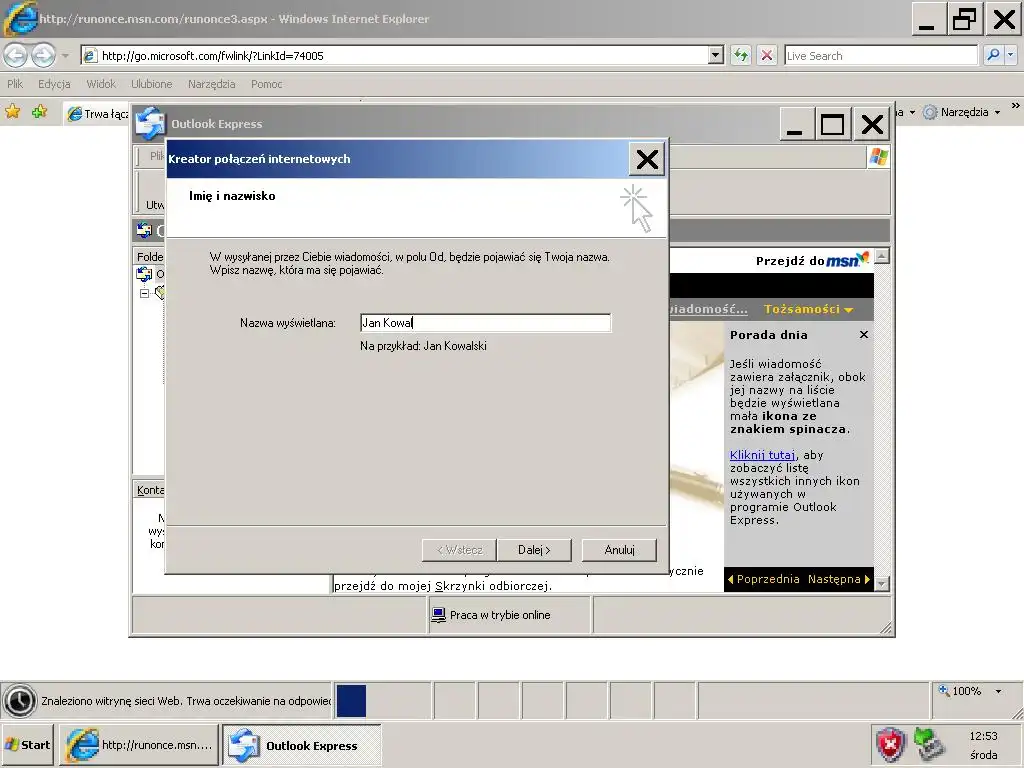The height and width of the screenshot is (768, 1024).
Task: Click the Outlook Express title bar icon
Action: click(x=150, y=123)
